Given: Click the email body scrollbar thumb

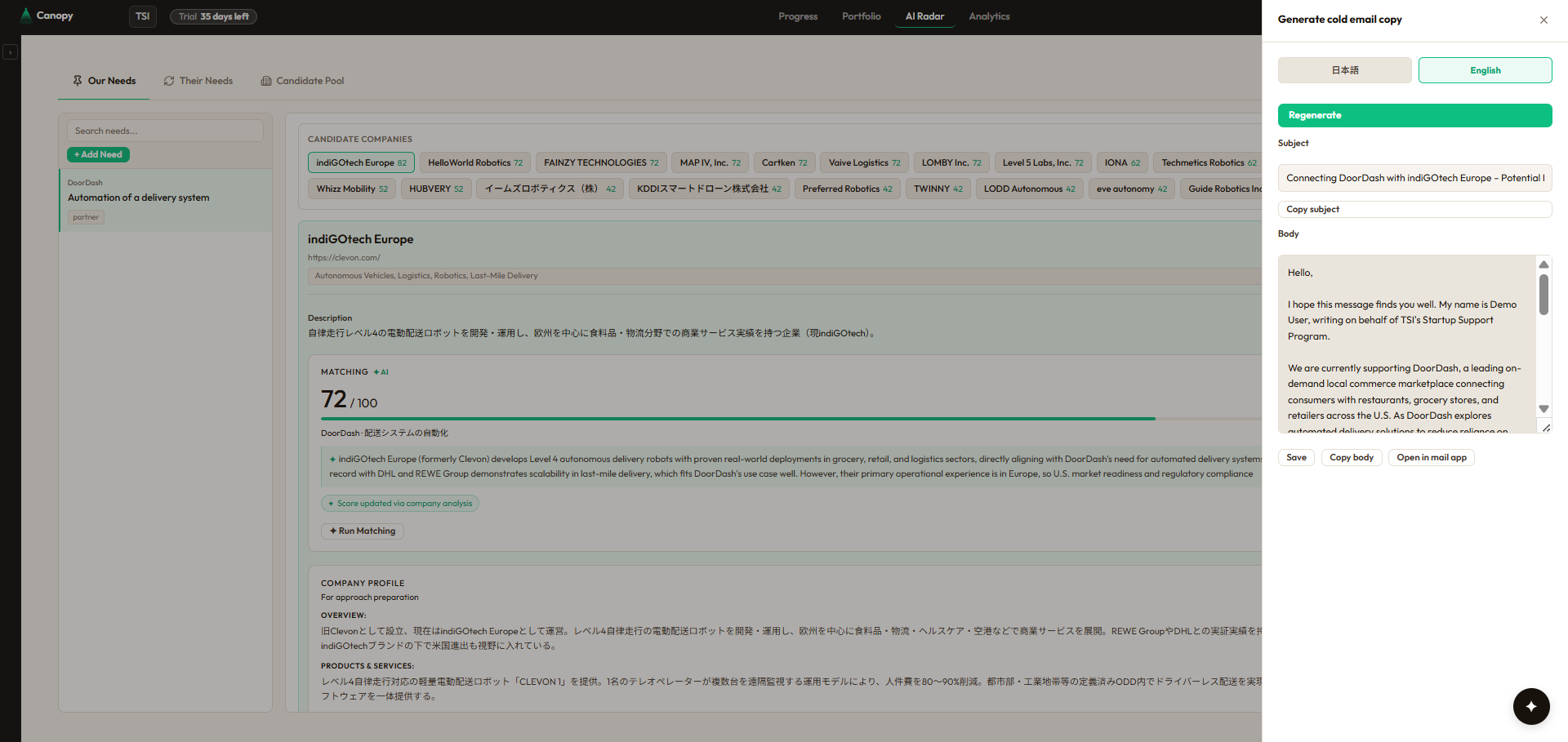Looking at the screenshot, I should click(1543, 295).
